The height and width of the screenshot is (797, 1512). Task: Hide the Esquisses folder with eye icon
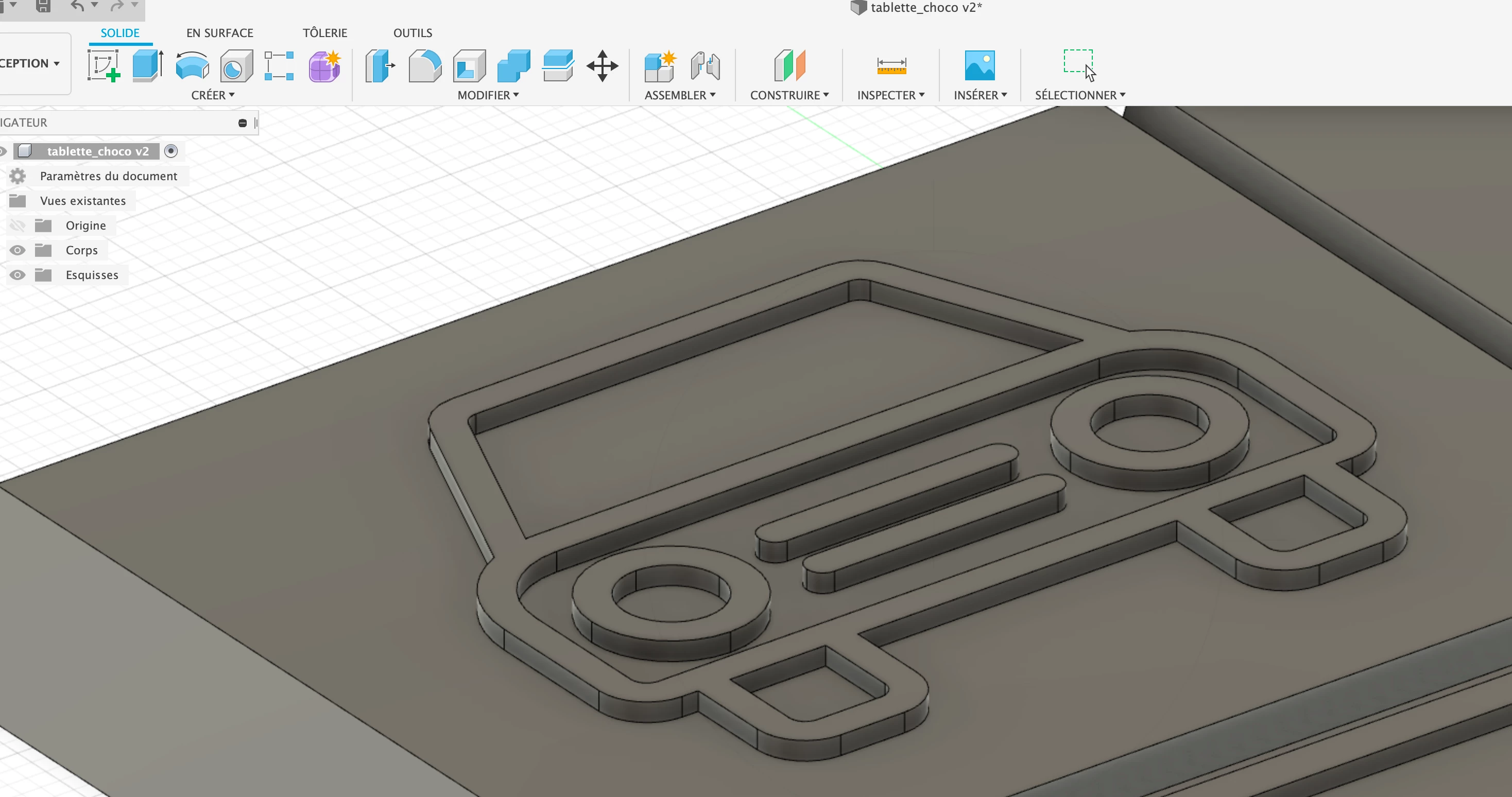click(x=18, y=274)
